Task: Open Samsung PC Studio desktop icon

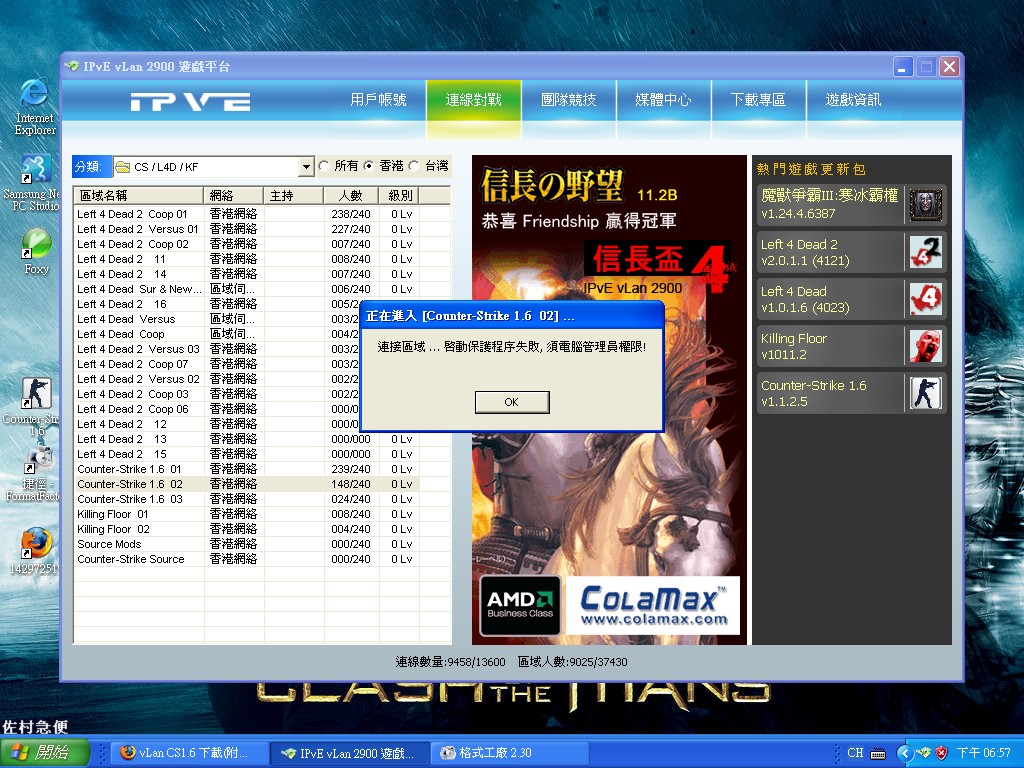Action: pos(33,183)
